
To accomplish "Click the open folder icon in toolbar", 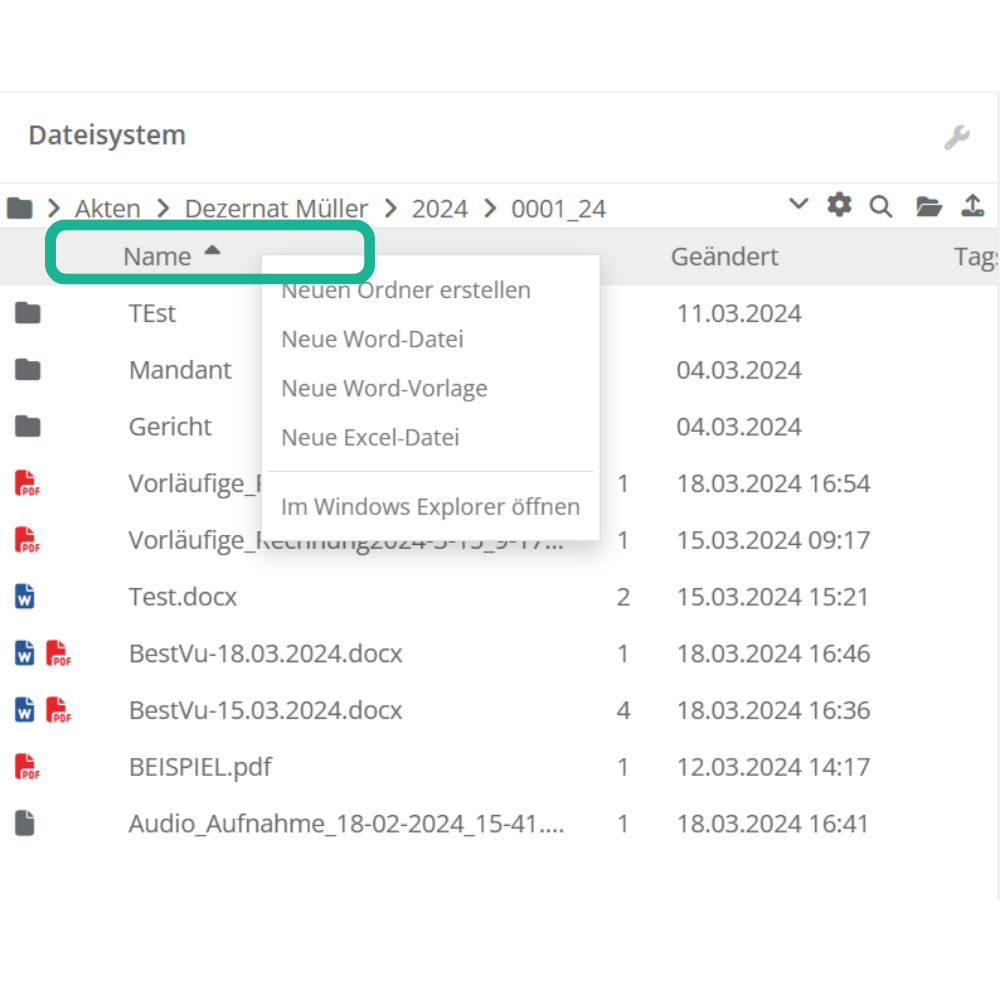I will click(929, 207).
